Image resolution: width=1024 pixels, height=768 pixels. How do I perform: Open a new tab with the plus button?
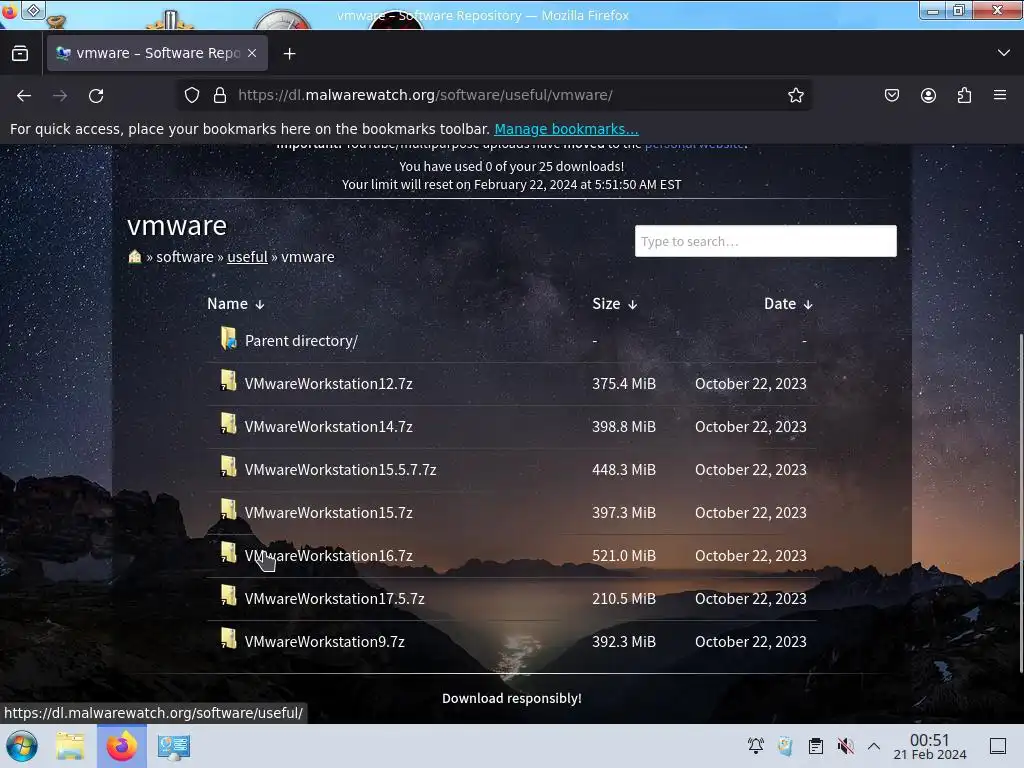[x=289, y=54]
